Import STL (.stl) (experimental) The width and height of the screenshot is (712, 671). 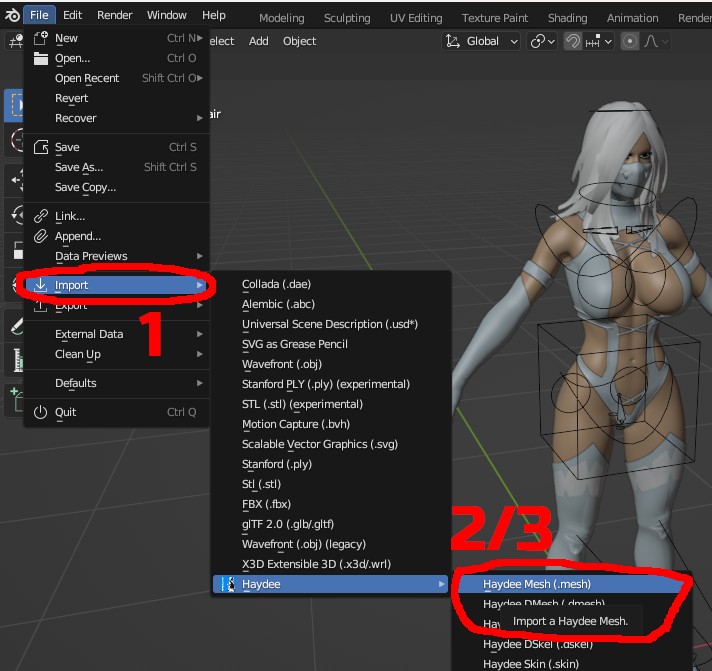pyautogui.click(x=331, y=404)
